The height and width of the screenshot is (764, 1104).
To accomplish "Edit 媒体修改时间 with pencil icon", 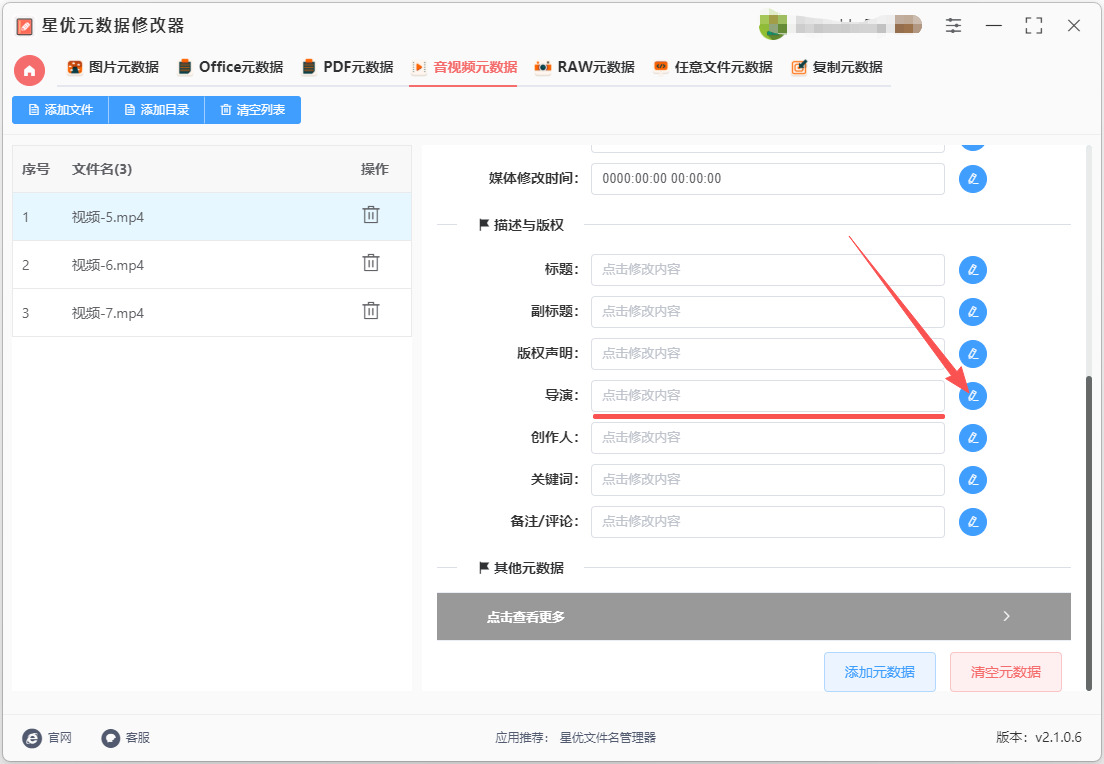I will (973, 179).
